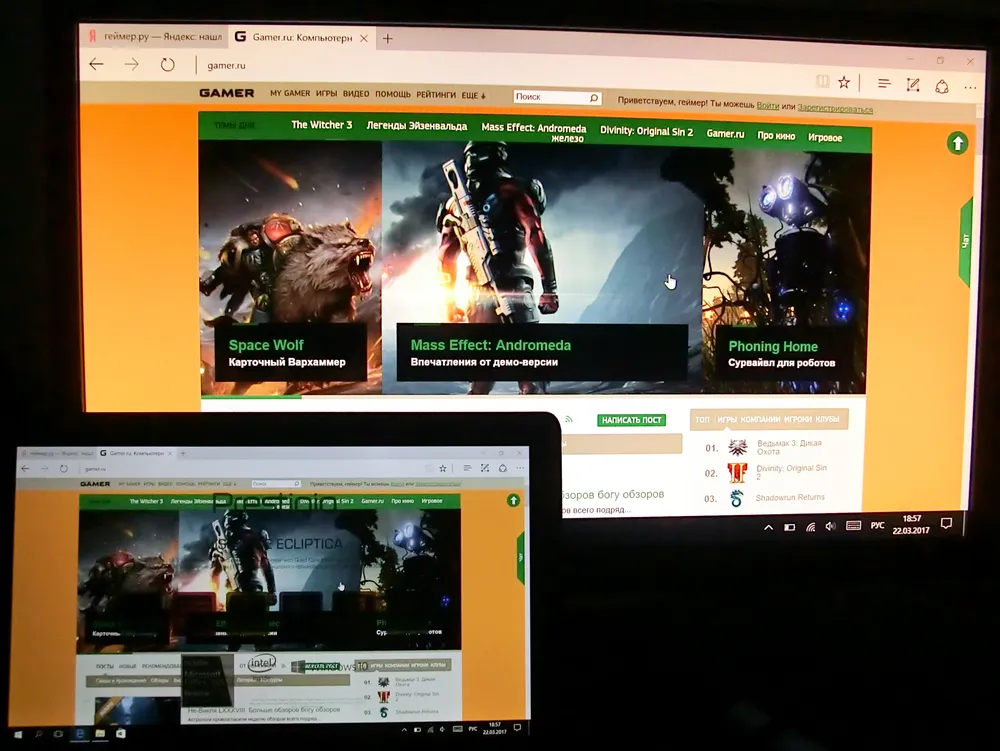
Task: Select the ИГРЫ tab in the ranking
Action: pyautogui.click(x=727, y=419)
